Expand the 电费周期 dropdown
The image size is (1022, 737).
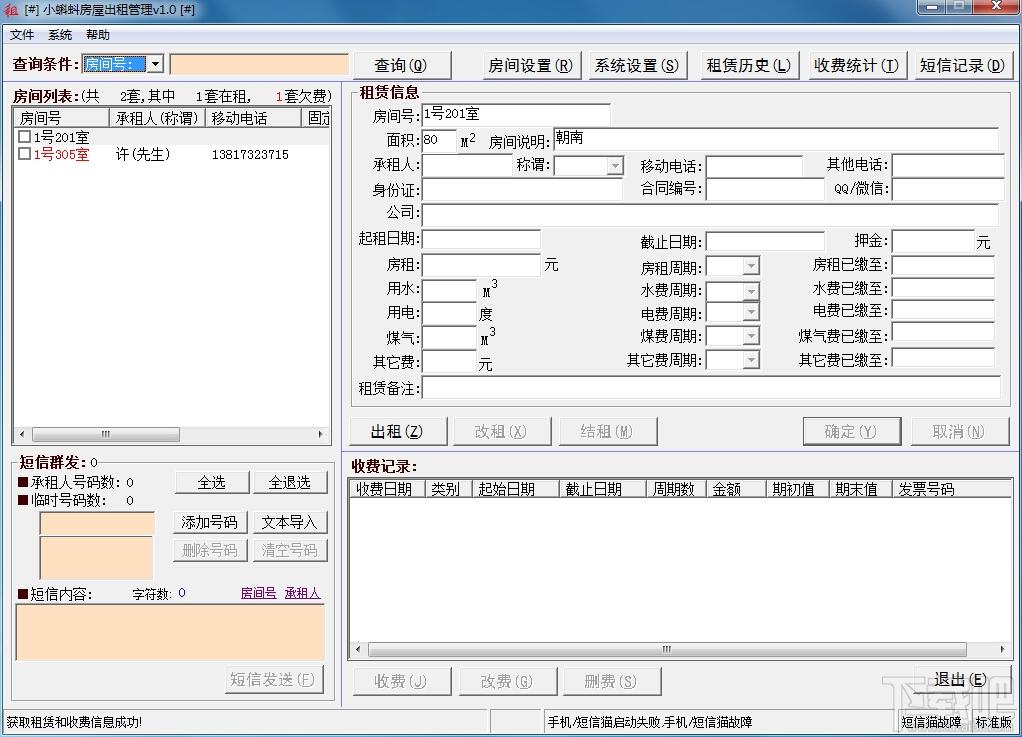(x=751, y=312)
